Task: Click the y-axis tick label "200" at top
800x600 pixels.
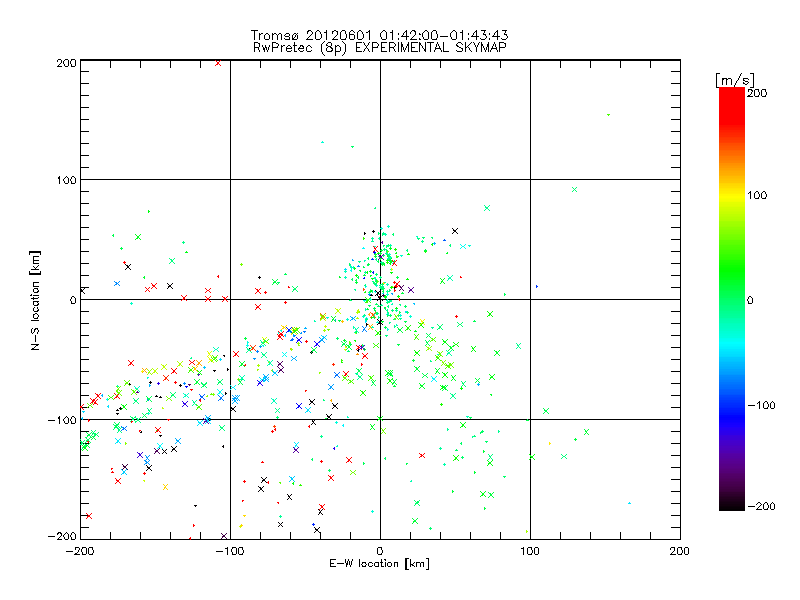Action: point(67,63)
